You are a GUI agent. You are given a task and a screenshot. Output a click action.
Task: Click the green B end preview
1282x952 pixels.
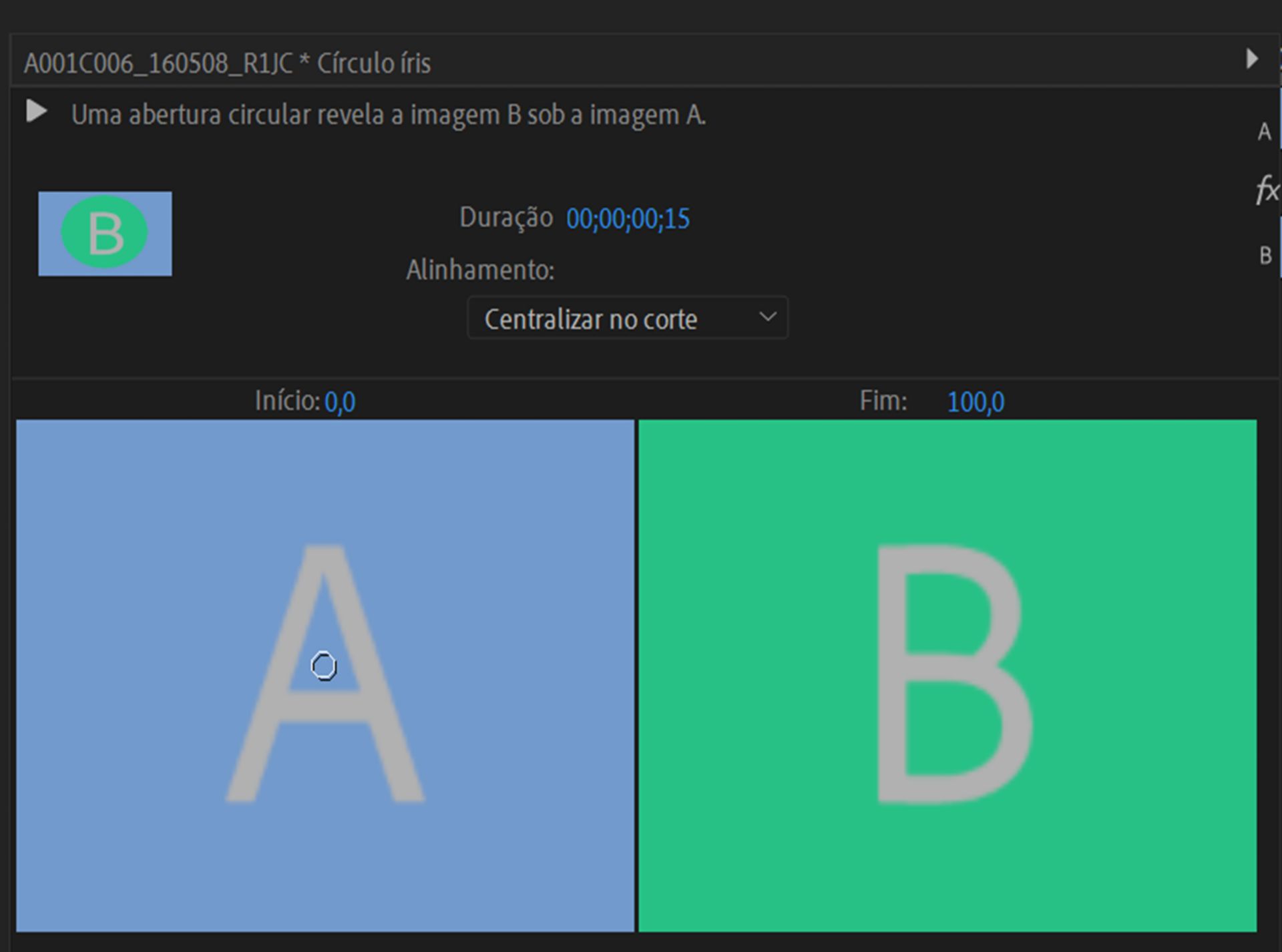(947, 676)
